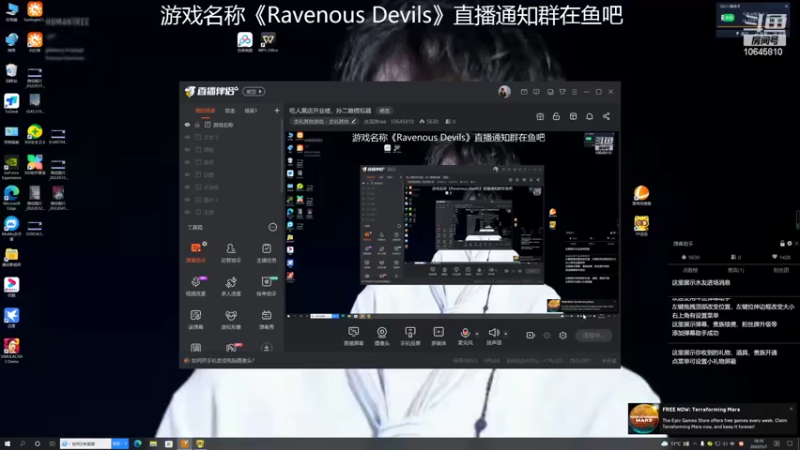Image resolution: width=800 pixels, height=450 pixels.
Task: Close the Epic Games notification
Action: point(791,409)
